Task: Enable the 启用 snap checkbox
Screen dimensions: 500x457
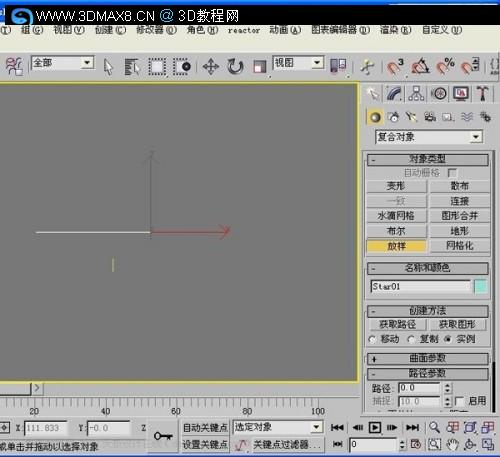Action: point(459,401)
